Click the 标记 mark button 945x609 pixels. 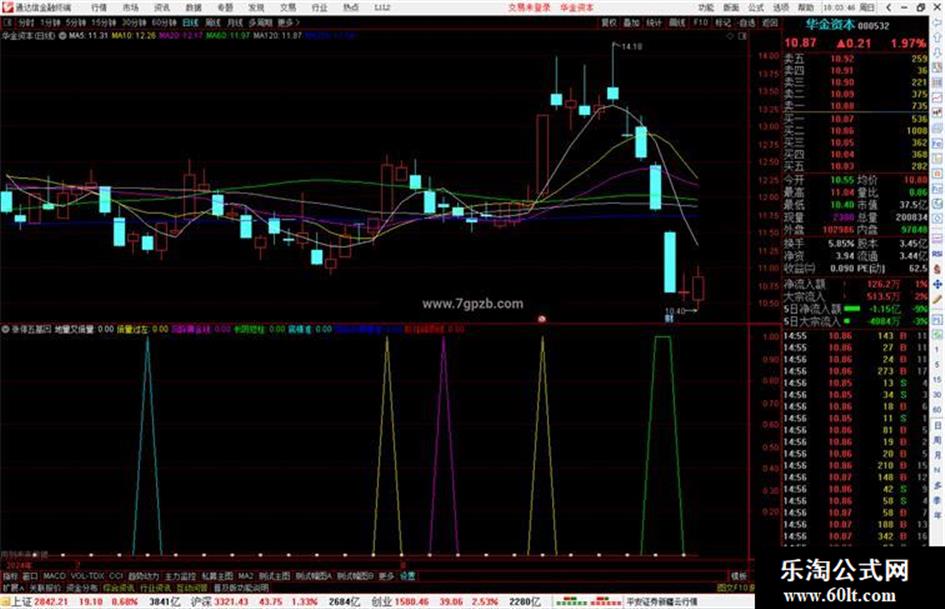(723, 23)
